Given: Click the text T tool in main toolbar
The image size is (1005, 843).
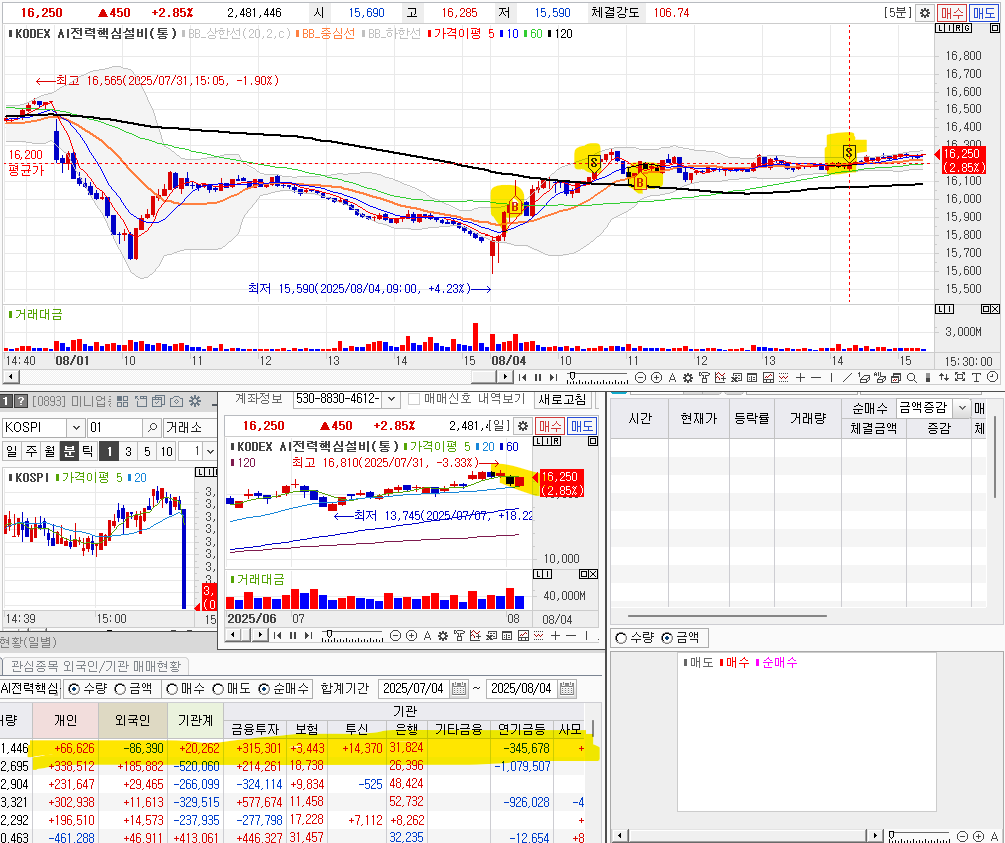Looking at the screenshot, I should (x=976, y=378).
